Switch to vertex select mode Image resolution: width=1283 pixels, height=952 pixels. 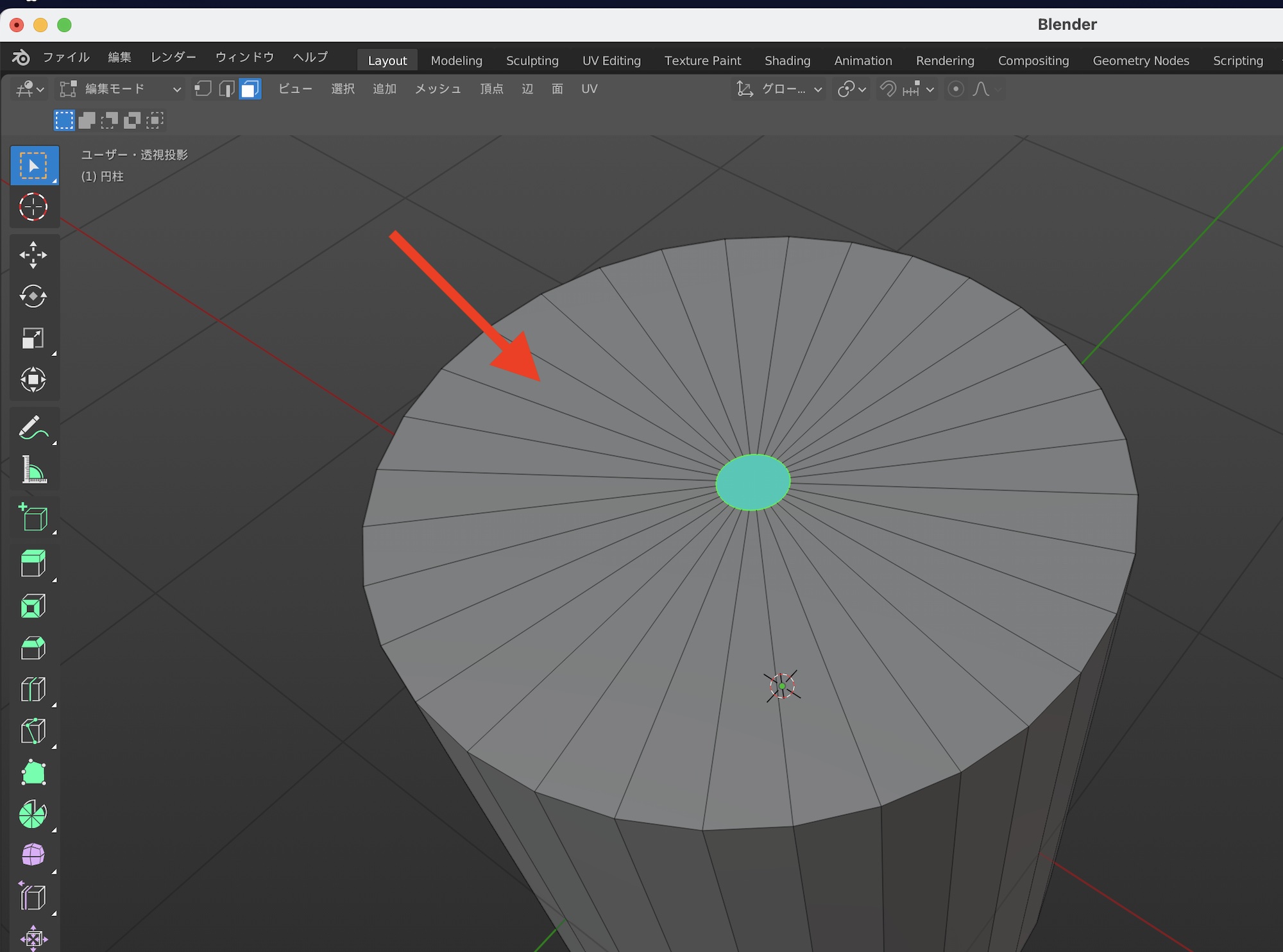tap(203, 89)
